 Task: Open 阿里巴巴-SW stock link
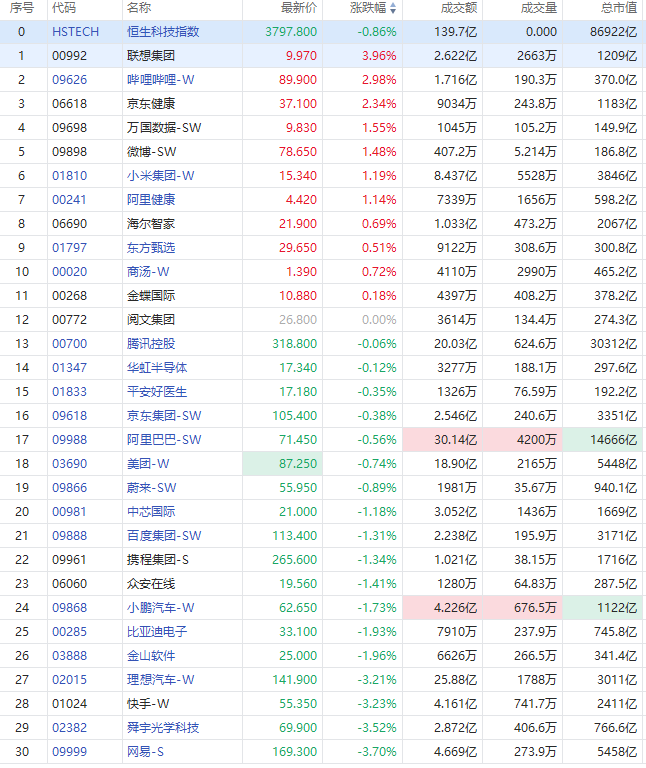[164, 440]
